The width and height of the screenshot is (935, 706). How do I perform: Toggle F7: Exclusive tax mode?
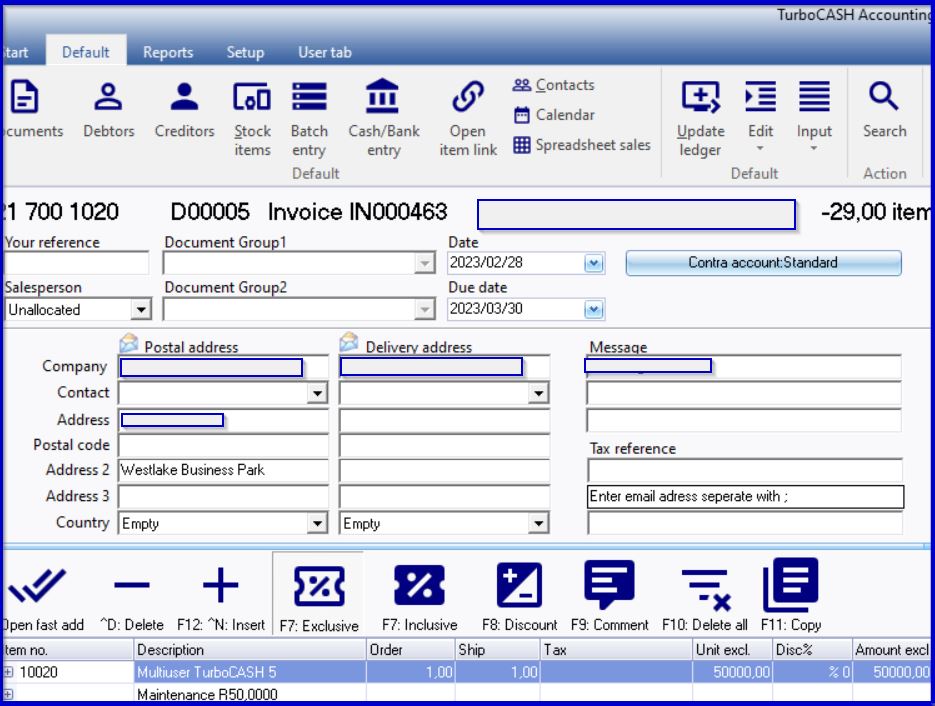tap(317, 595)
